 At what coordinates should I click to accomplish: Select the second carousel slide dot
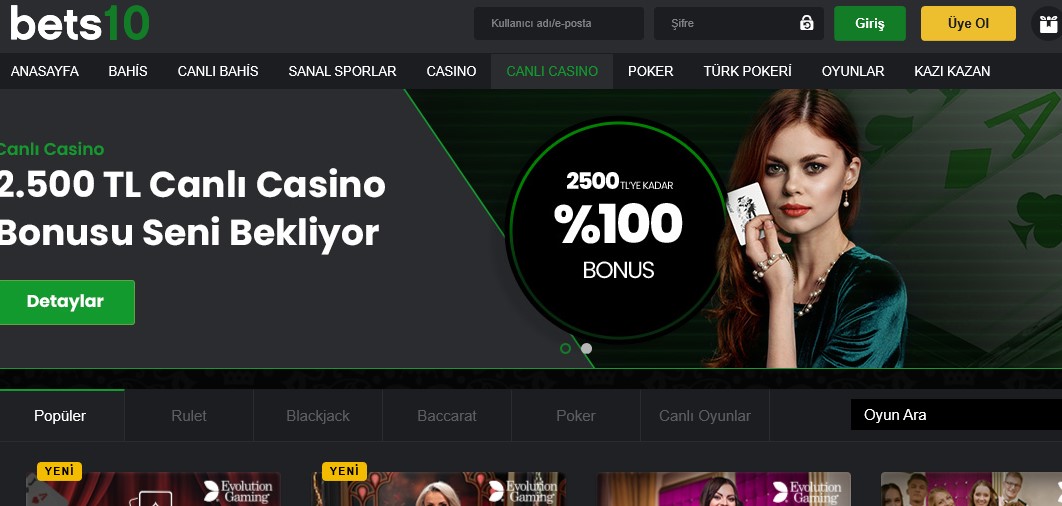[587, 348]
